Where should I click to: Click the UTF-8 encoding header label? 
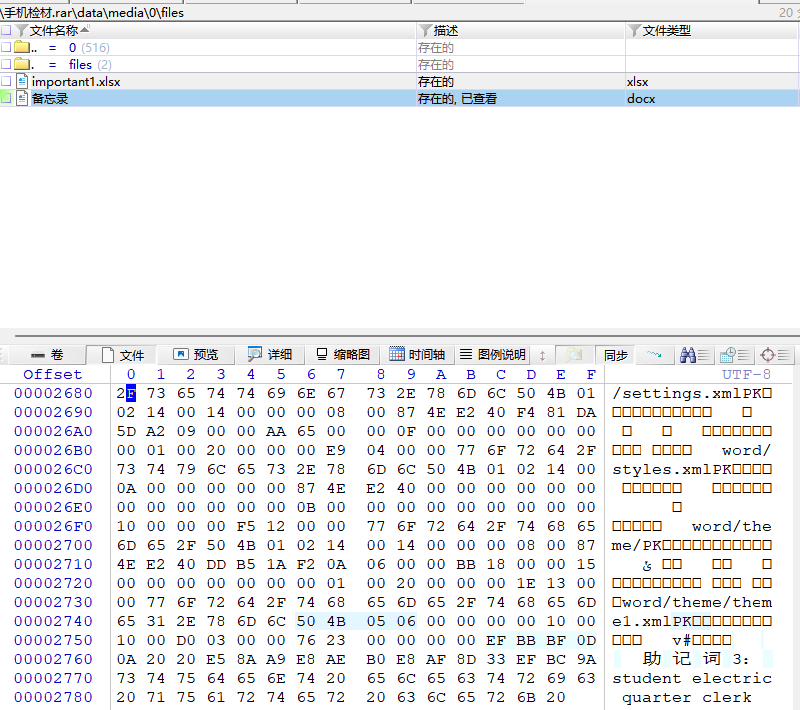(x=746, y=374)
